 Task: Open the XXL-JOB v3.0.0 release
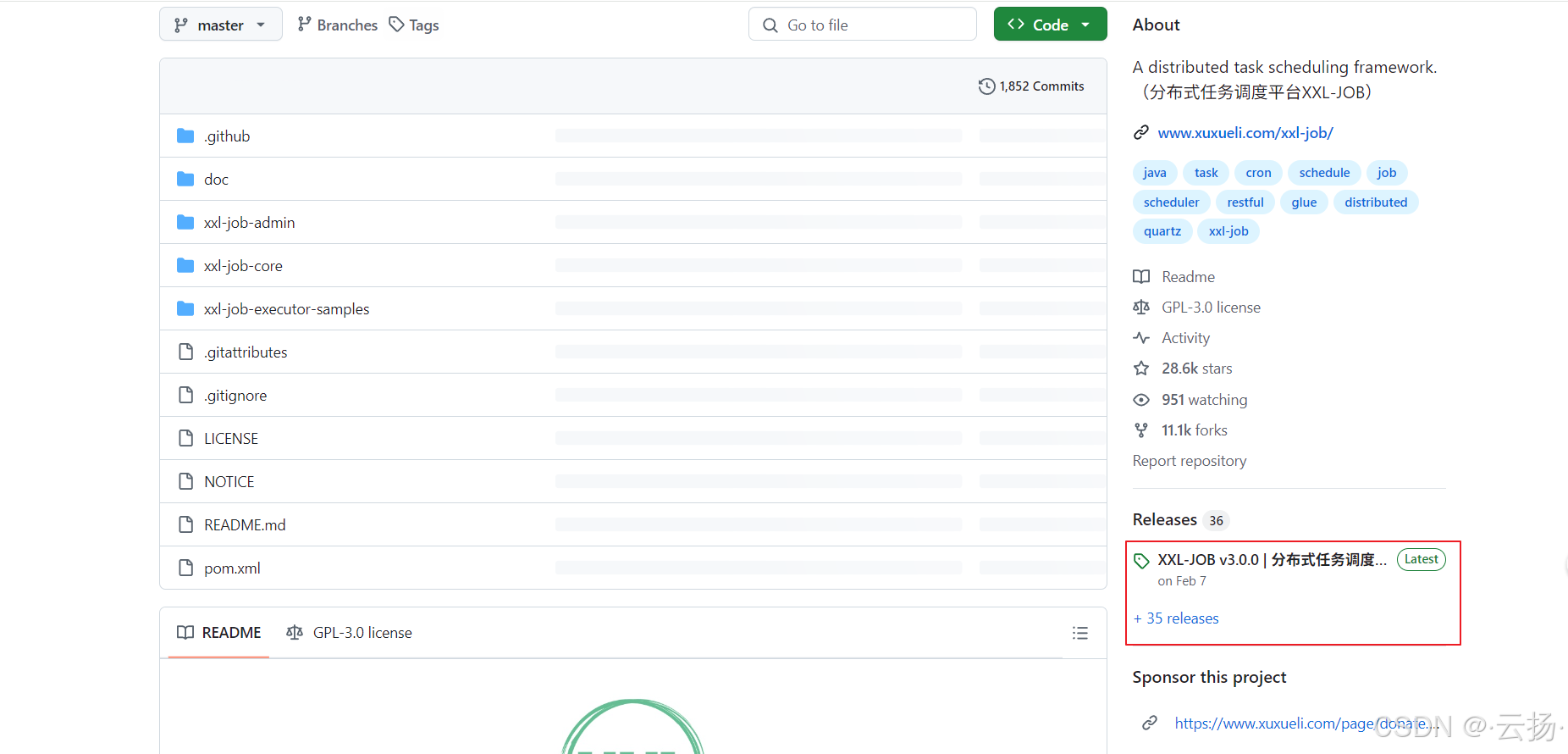1272,560
